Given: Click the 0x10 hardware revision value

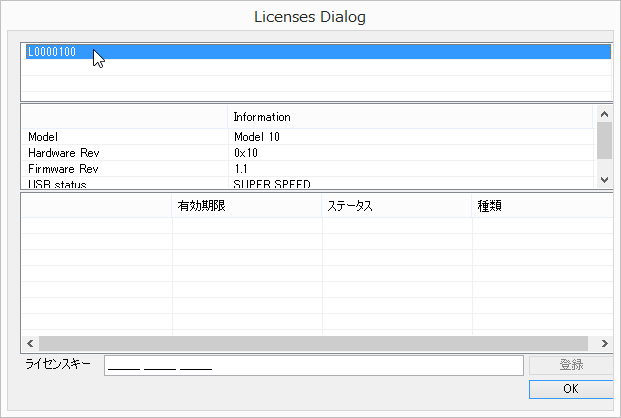Looking at the screenshot, I should click(x=246, y=153).
